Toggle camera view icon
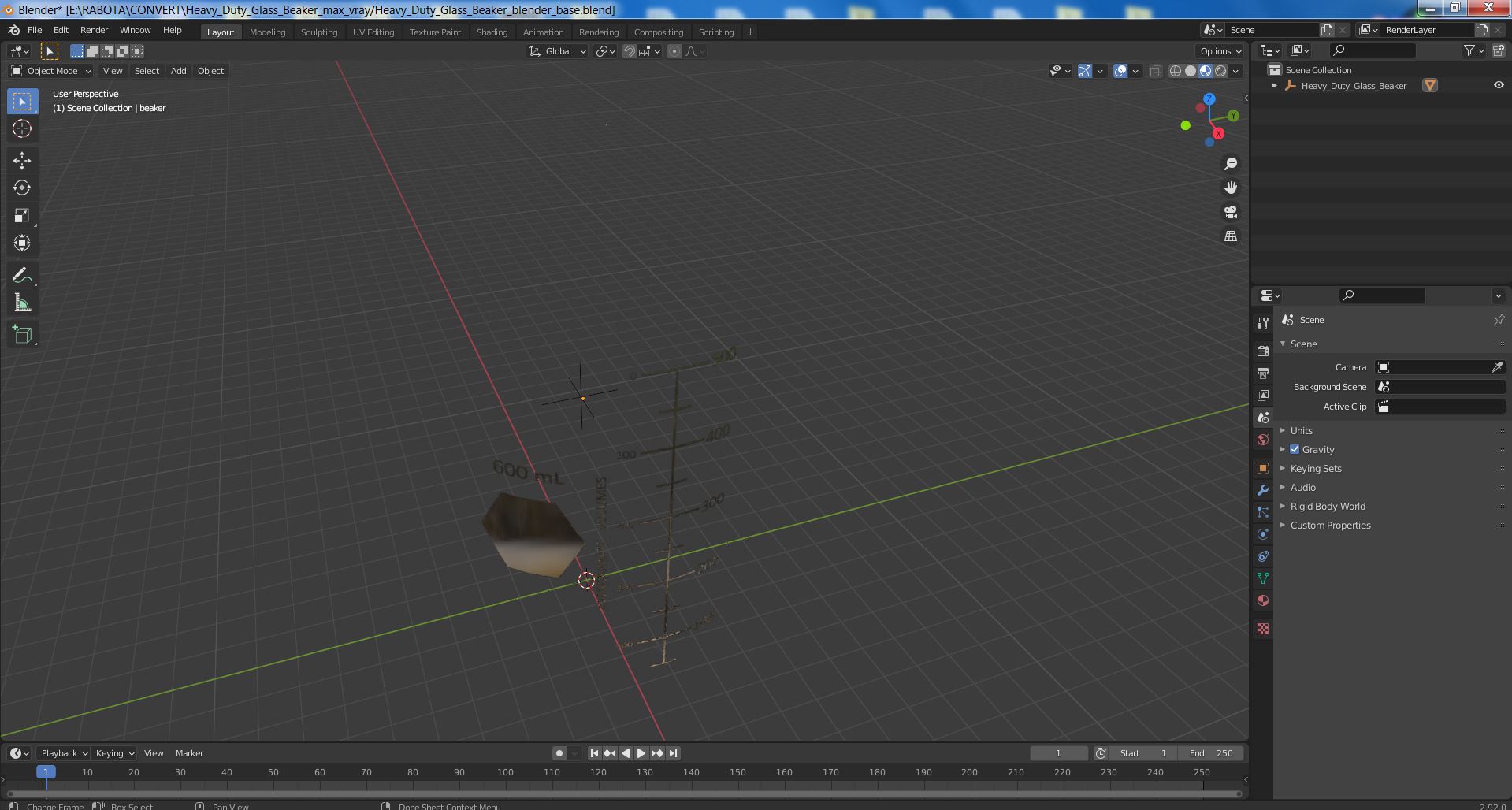 (1231, 212)
